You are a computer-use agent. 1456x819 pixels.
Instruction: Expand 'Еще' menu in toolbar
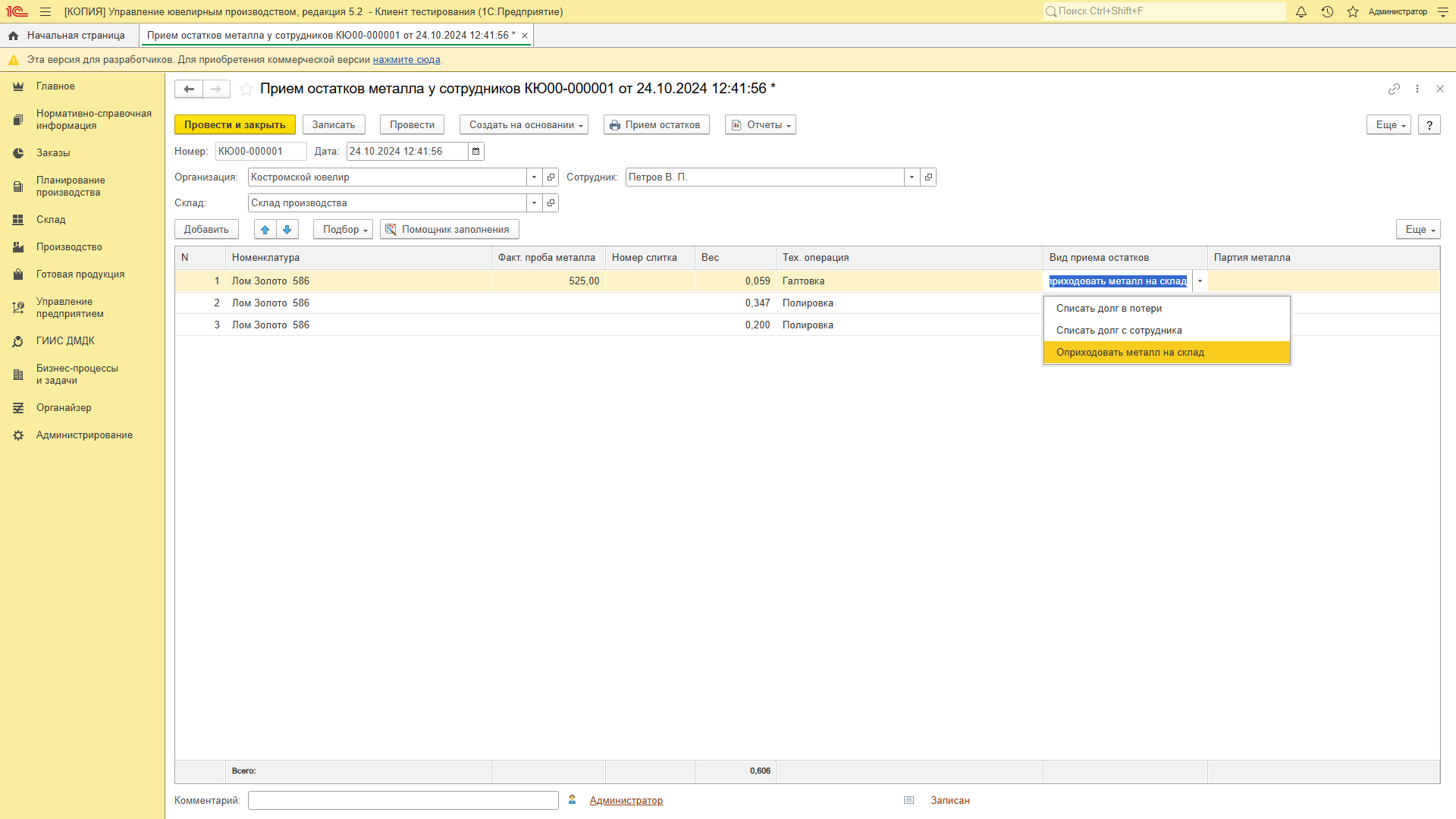1389,124
